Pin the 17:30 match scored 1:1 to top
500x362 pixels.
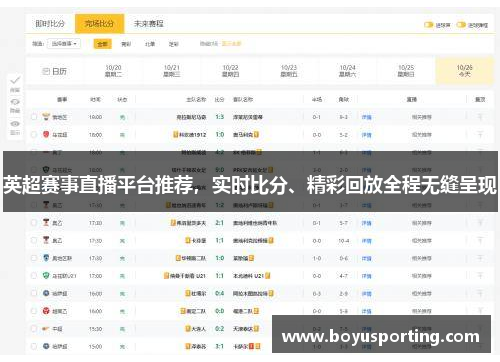pos(480,240)
